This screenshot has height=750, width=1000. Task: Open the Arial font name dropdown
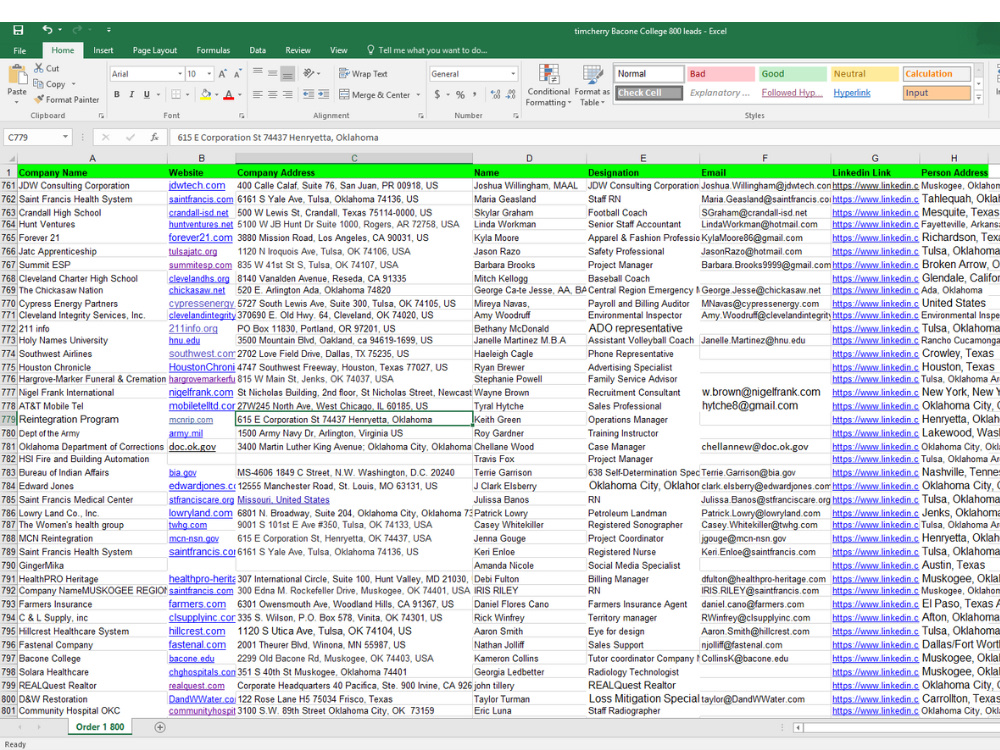click(180, 74)
